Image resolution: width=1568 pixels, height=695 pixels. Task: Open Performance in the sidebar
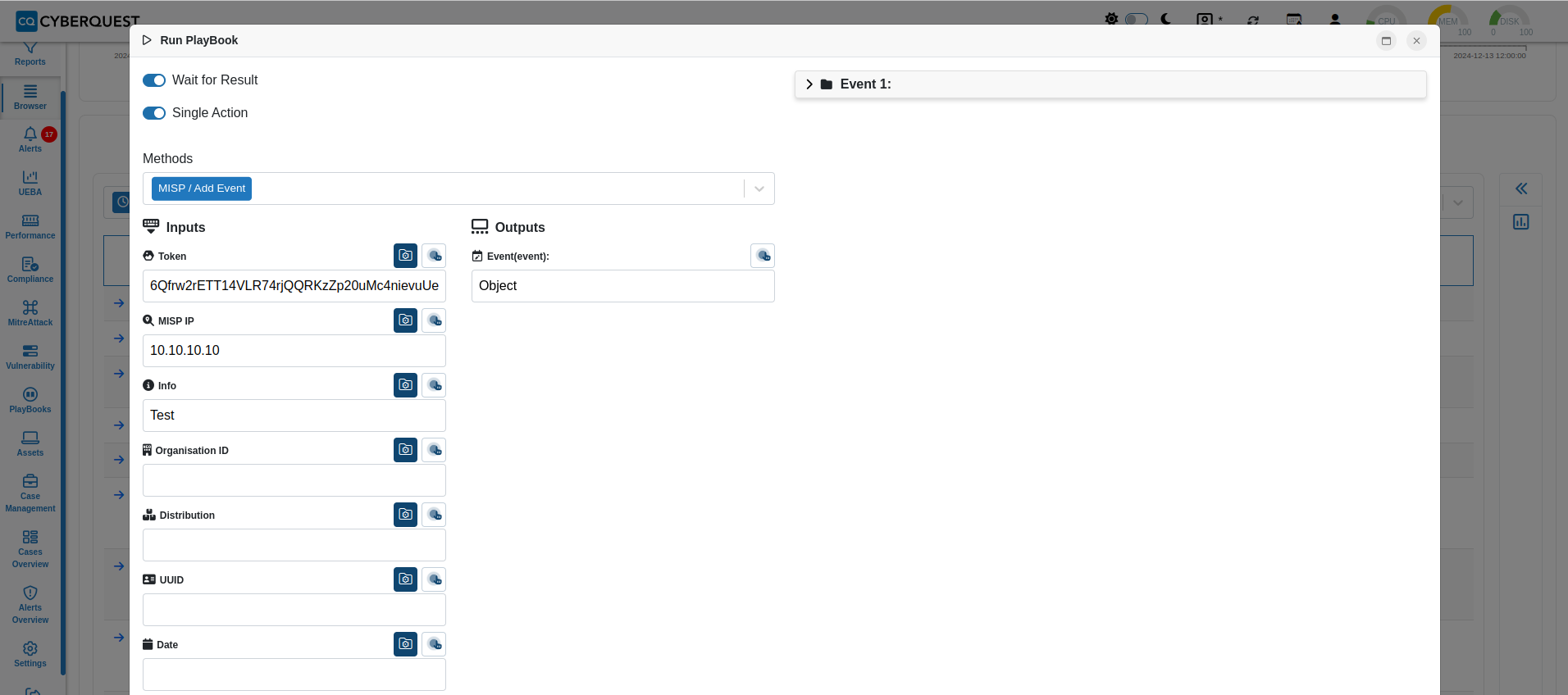point(30,227)
